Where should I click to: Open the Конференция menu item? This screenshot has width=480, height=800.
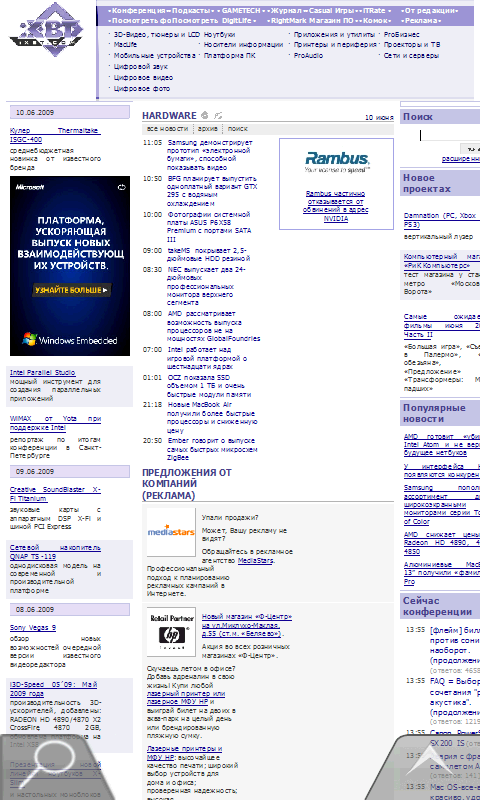coord(138,10)
